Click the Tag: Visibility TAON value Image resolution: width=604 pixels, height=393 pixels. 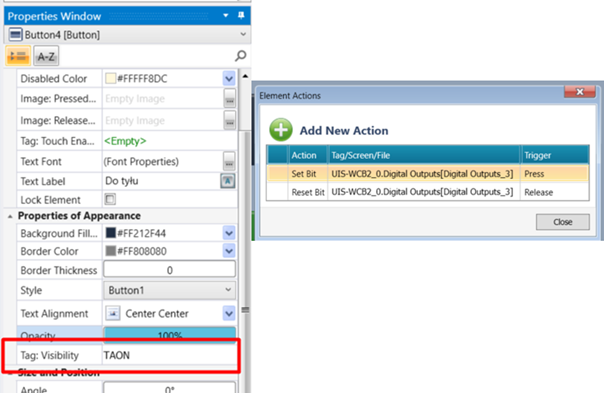[117, 355]
